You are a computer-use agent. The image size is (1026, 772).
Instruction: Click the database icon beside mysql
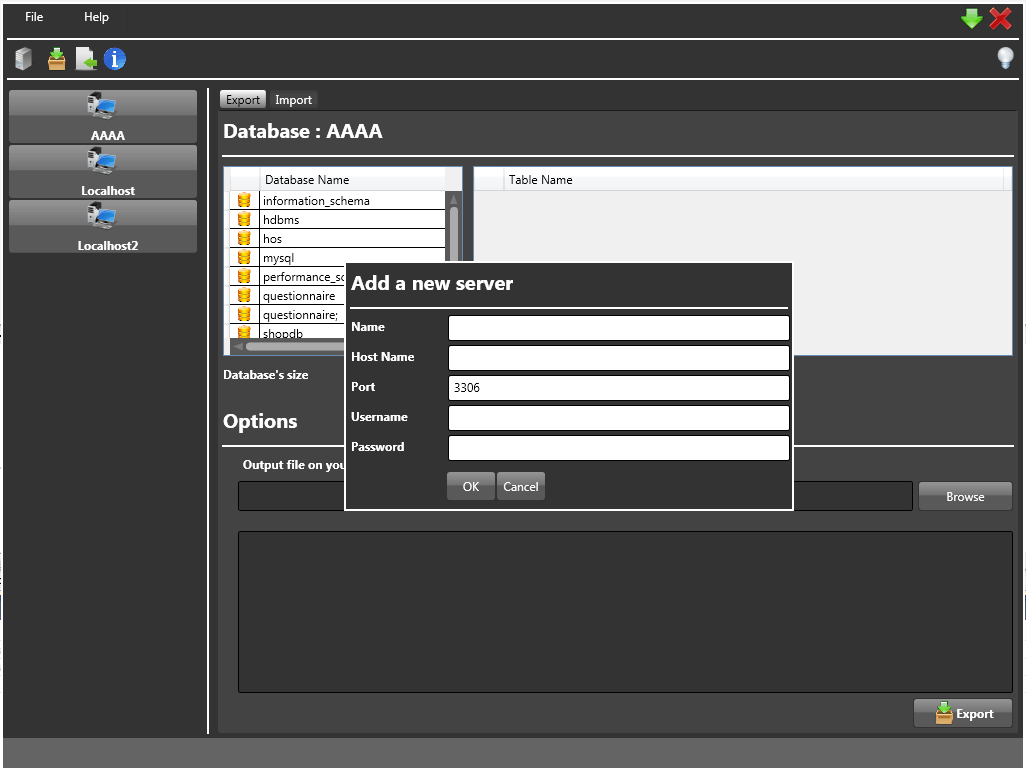(244, 257)
